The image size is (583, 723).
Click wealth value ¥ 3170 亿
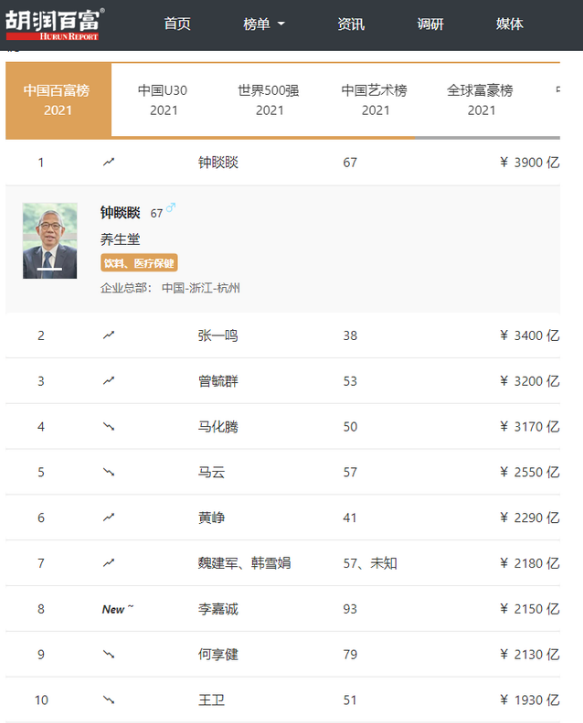(529, 427)
